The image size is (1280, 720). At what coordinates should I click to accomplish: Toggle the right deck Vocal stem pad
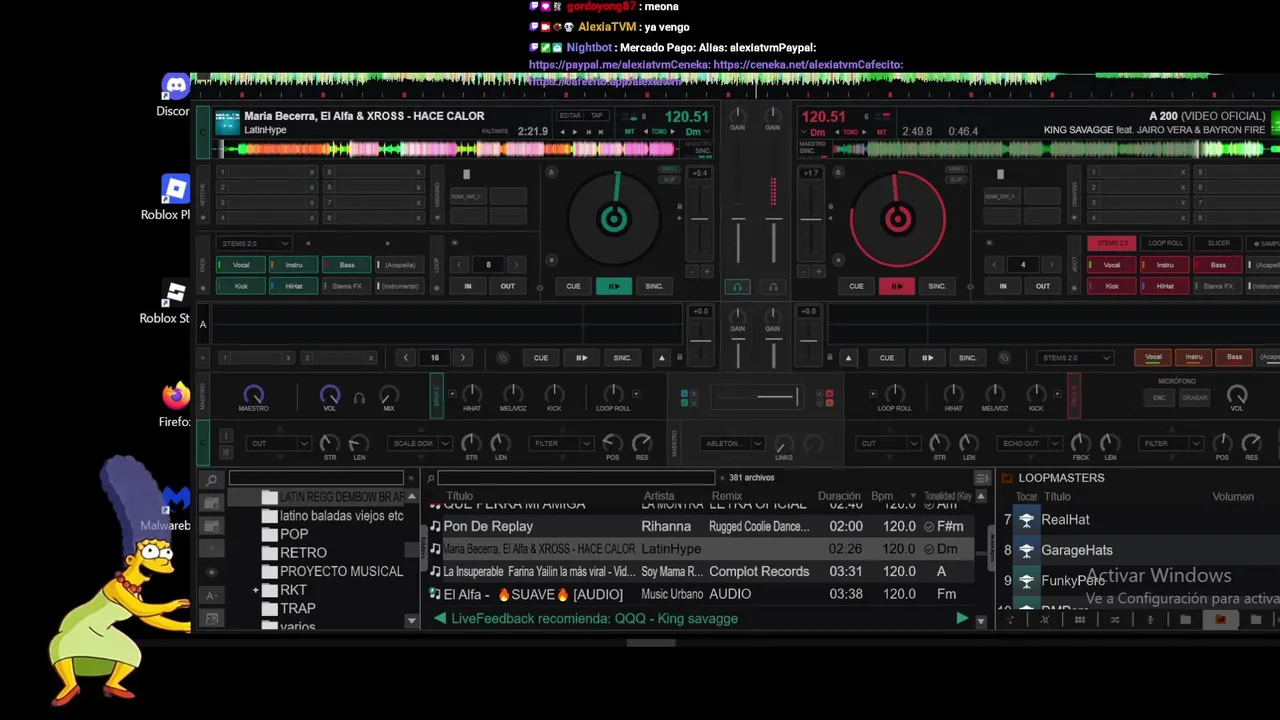pyautogui.click(x=1112, y=265)
